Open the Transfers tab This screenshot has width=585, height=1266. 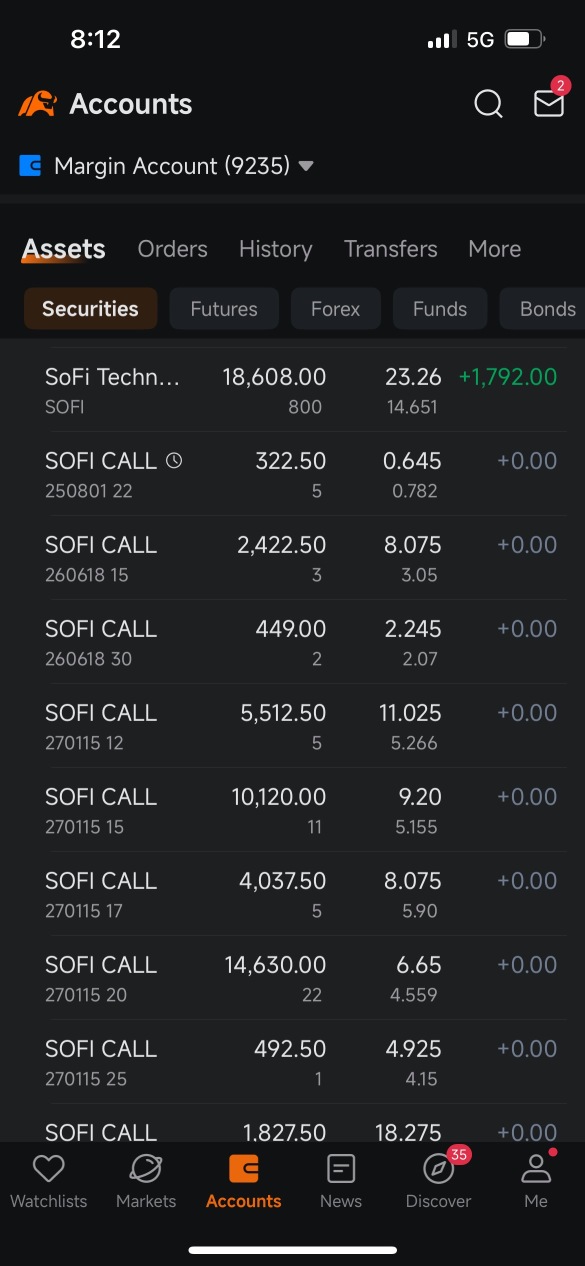coord(391,249)
